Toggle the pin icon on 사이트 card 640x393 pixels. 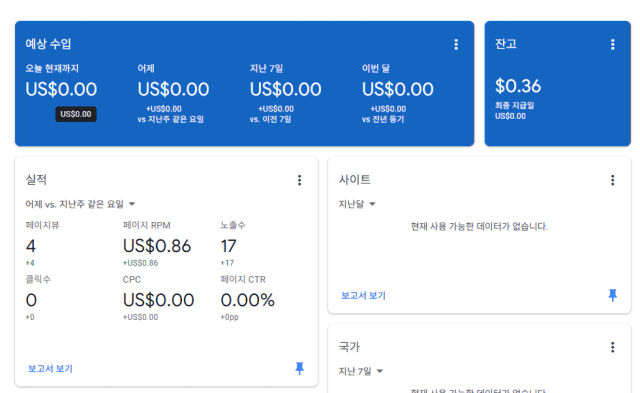tap(612, 295)
